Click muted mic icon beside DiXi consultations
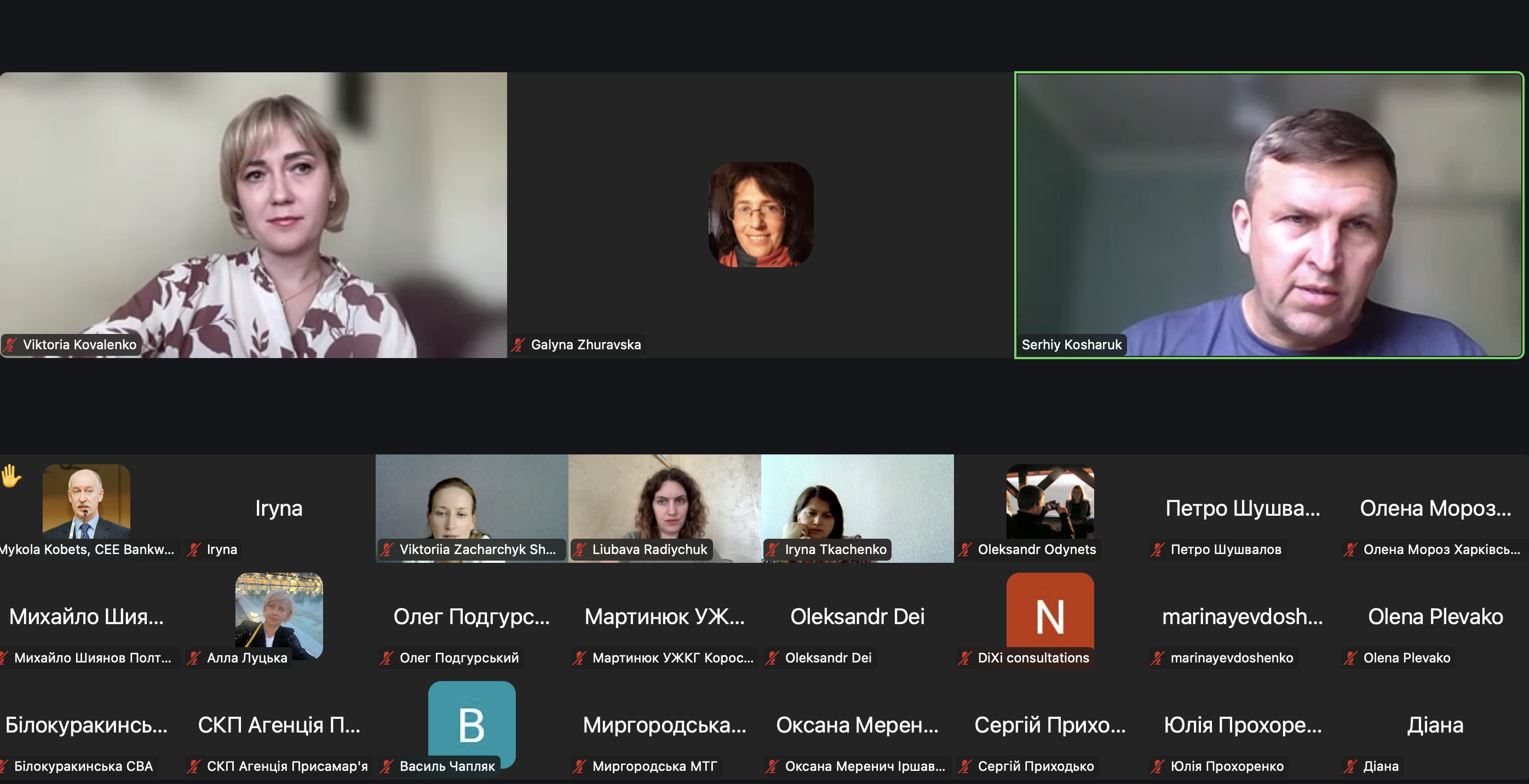 click(965, 658)
